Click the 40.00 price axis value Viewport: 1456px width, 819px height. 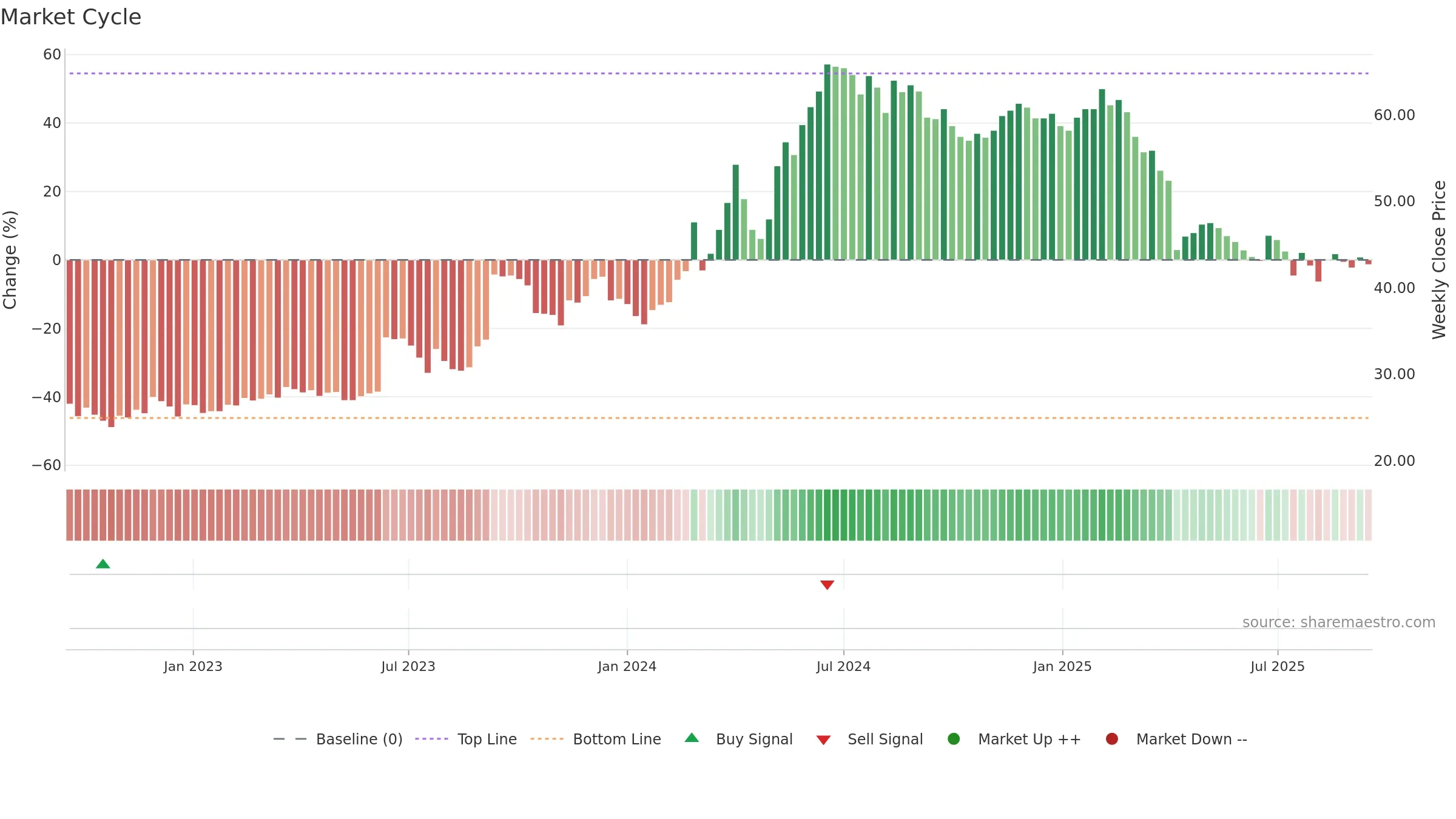(x=1394, y=288)
